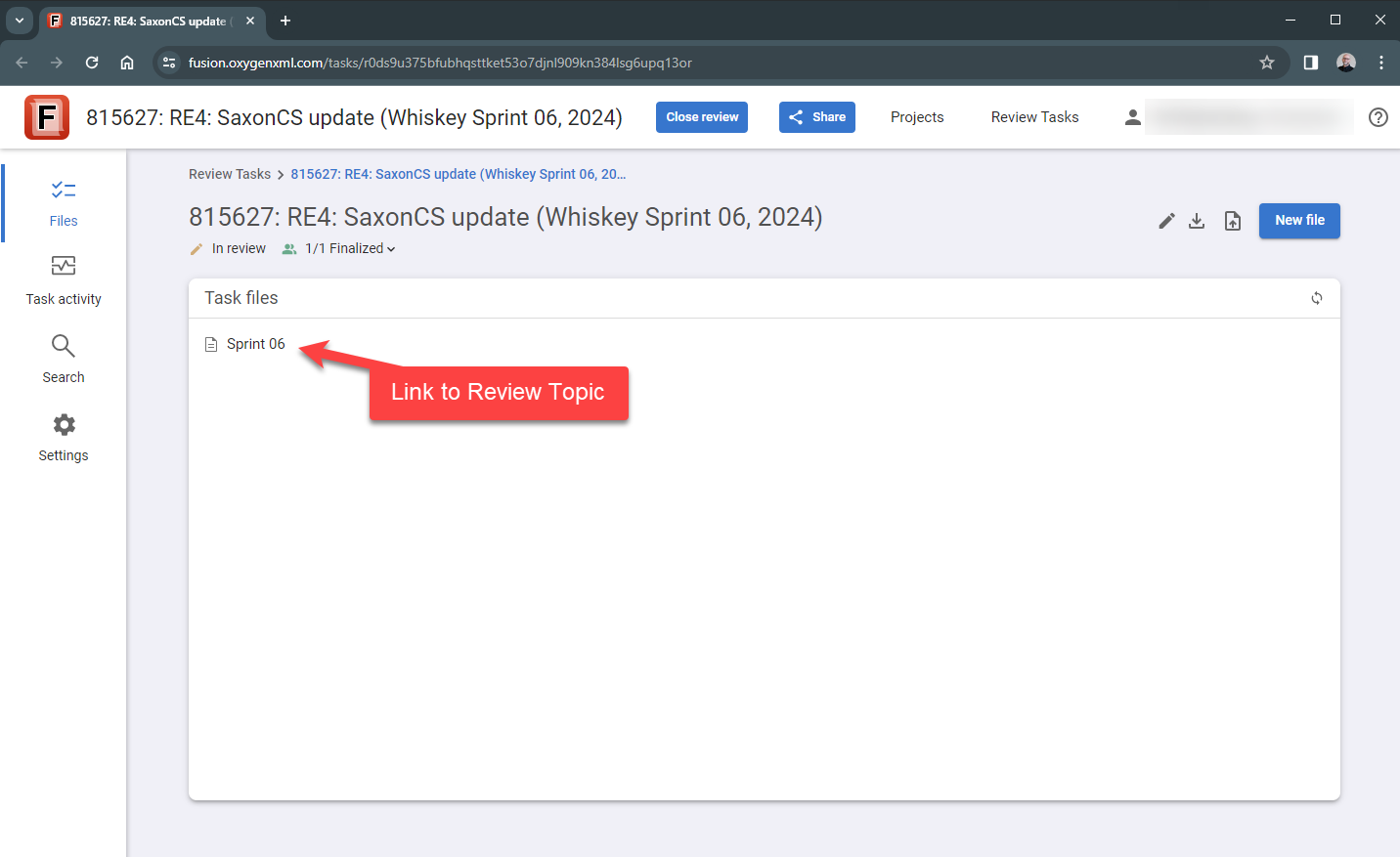Click the 815627 task breadcrumb link
This screenshot has height=857, width=1400.
pos(458,174)
